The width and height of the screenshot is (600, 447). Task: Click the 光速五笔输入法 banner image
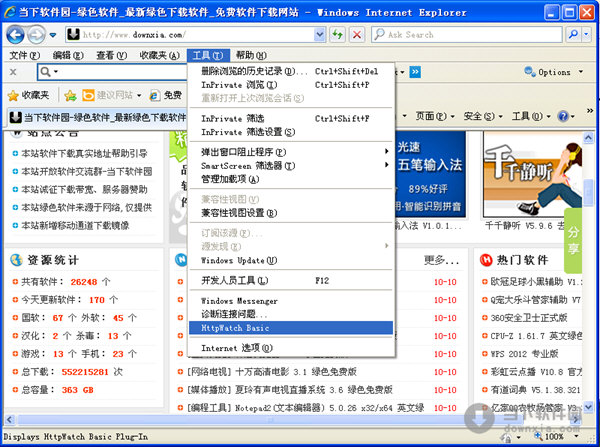pos(430,174)
